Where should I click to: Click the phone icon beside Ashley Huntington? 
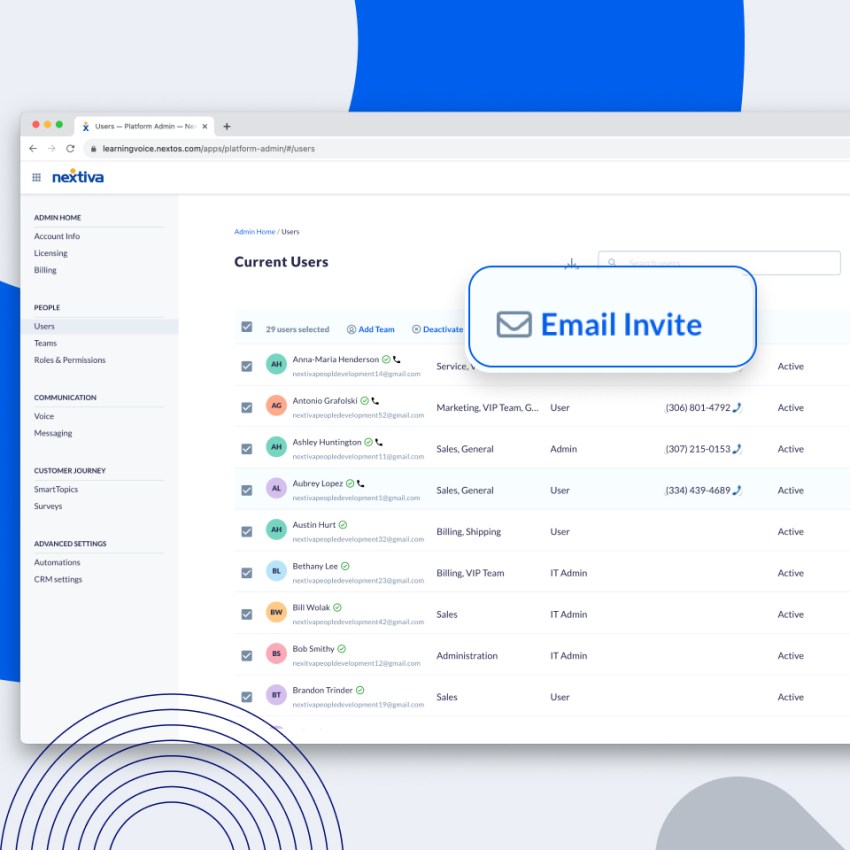(x=379, y=442)
